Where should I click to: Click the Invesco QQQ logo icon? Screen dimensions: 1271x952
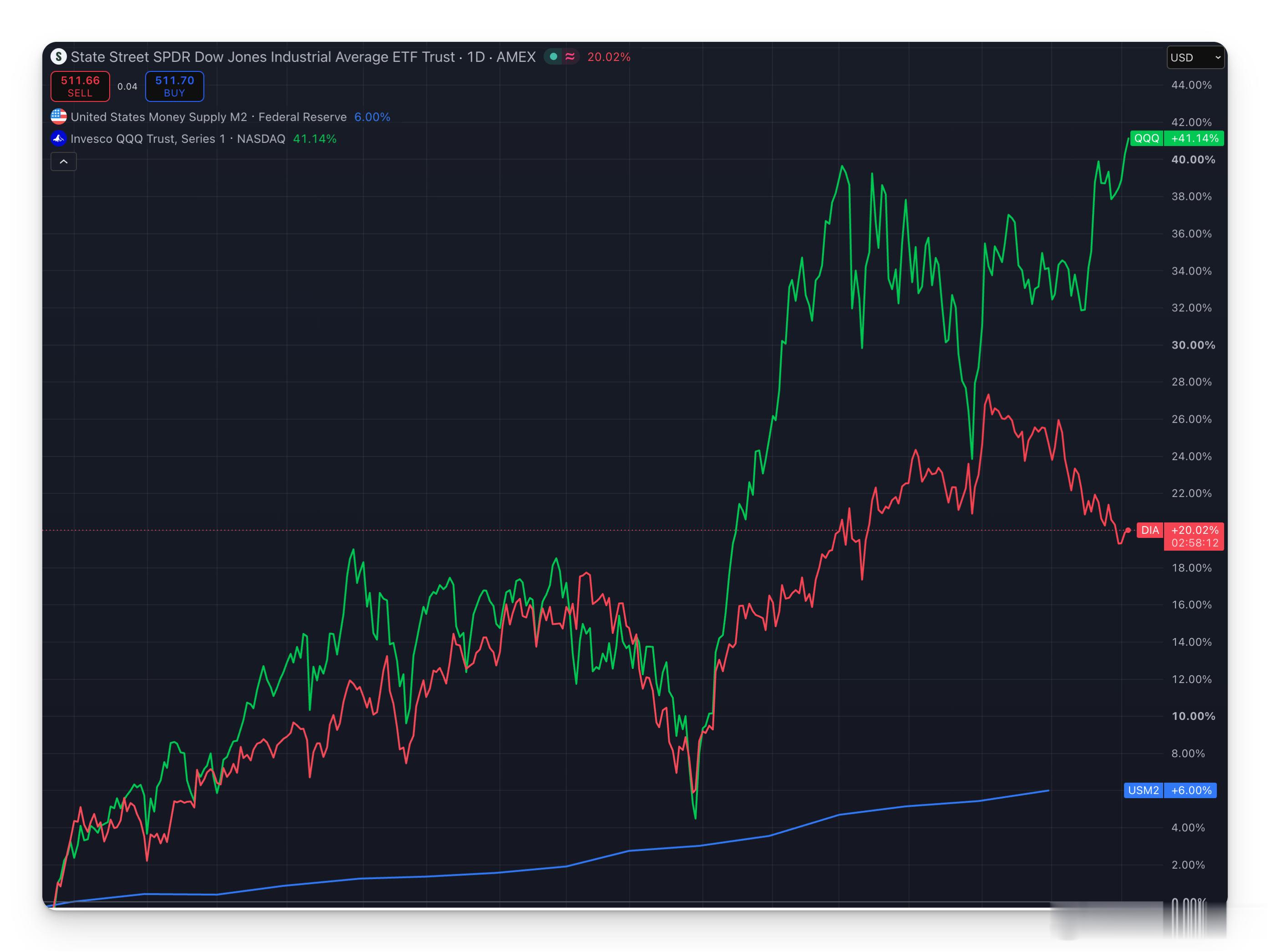click(59, 138)
